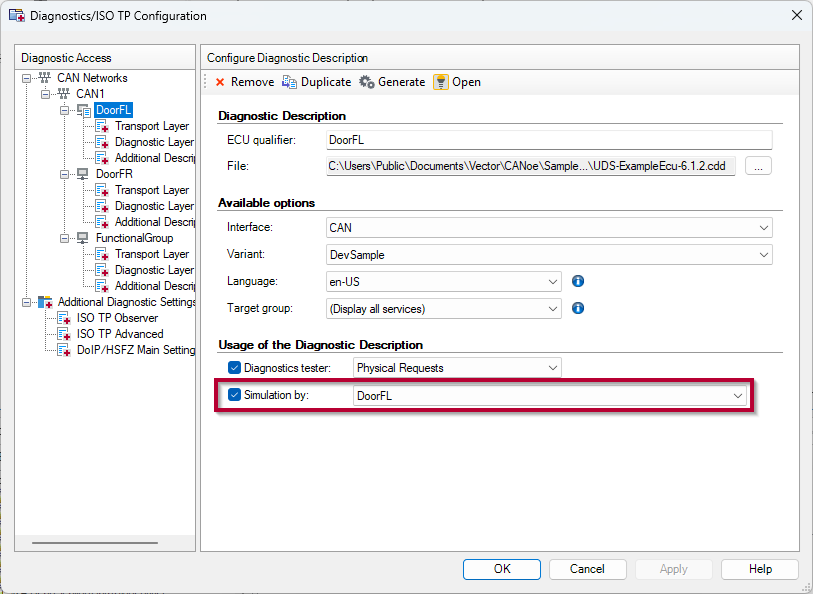Open the Target group dropdown

pyautogui.click(x=444, y=308)
